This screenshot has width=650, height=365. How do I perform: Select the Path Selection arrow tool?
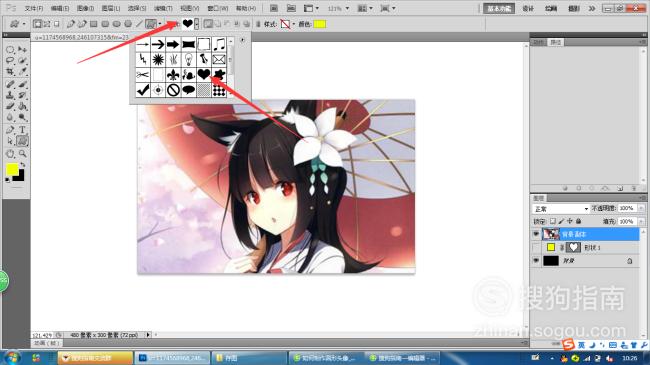coord(10,141)
